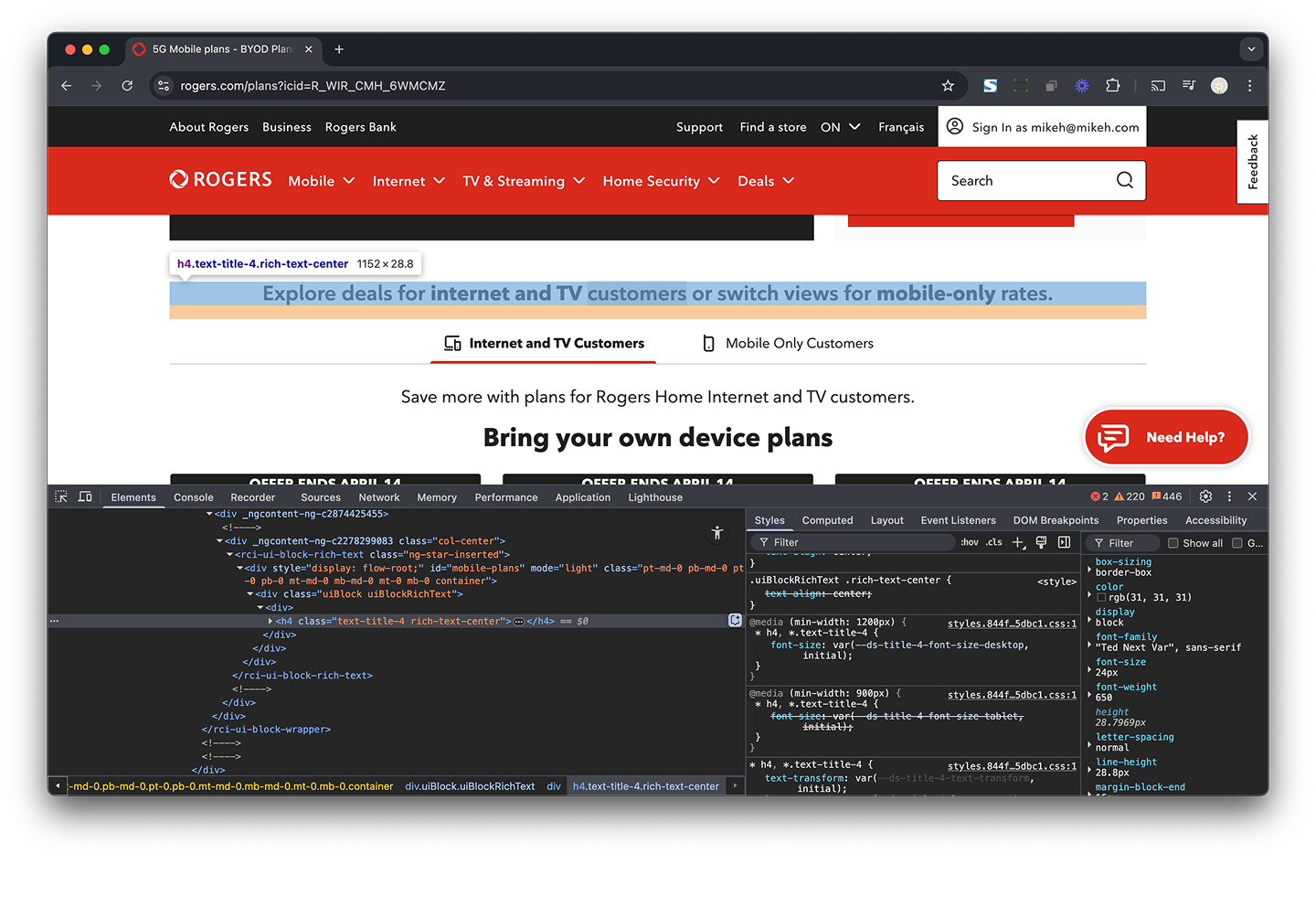Tick the Group checkbox next to Show all

[x=1237, y=543]
